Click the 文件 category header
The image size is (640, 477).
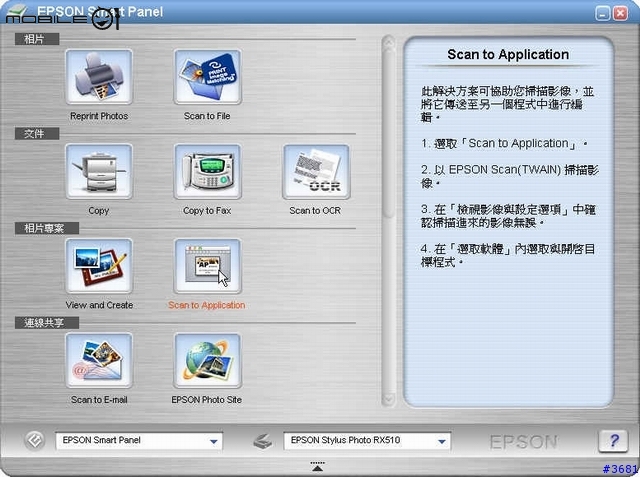pos(37,134)
